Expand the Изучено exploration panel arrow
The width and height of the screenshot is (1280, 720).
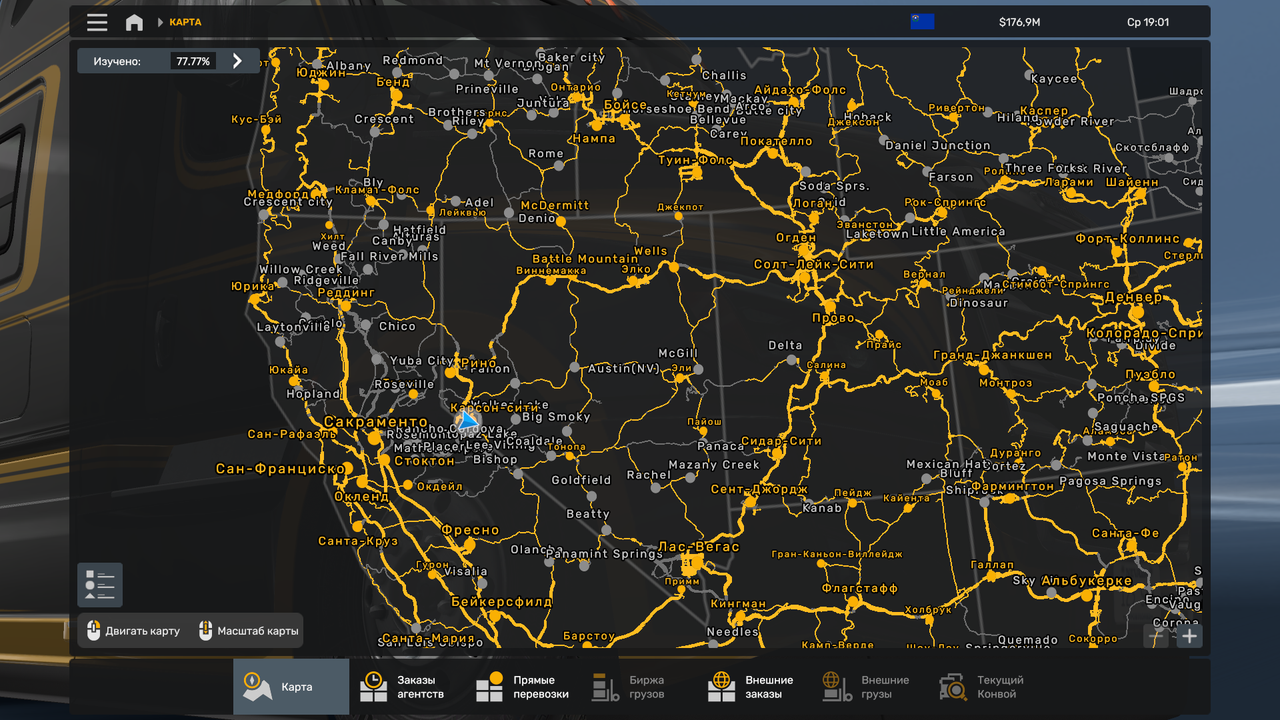click(237, 61)
